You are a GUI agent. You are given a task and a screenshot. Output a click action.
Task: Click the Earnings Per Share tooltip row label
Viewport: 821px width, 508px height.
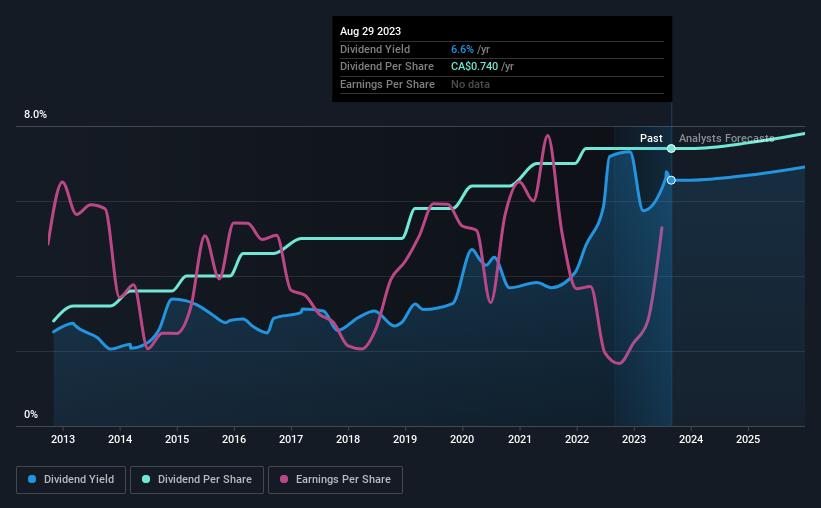(387, 84)
